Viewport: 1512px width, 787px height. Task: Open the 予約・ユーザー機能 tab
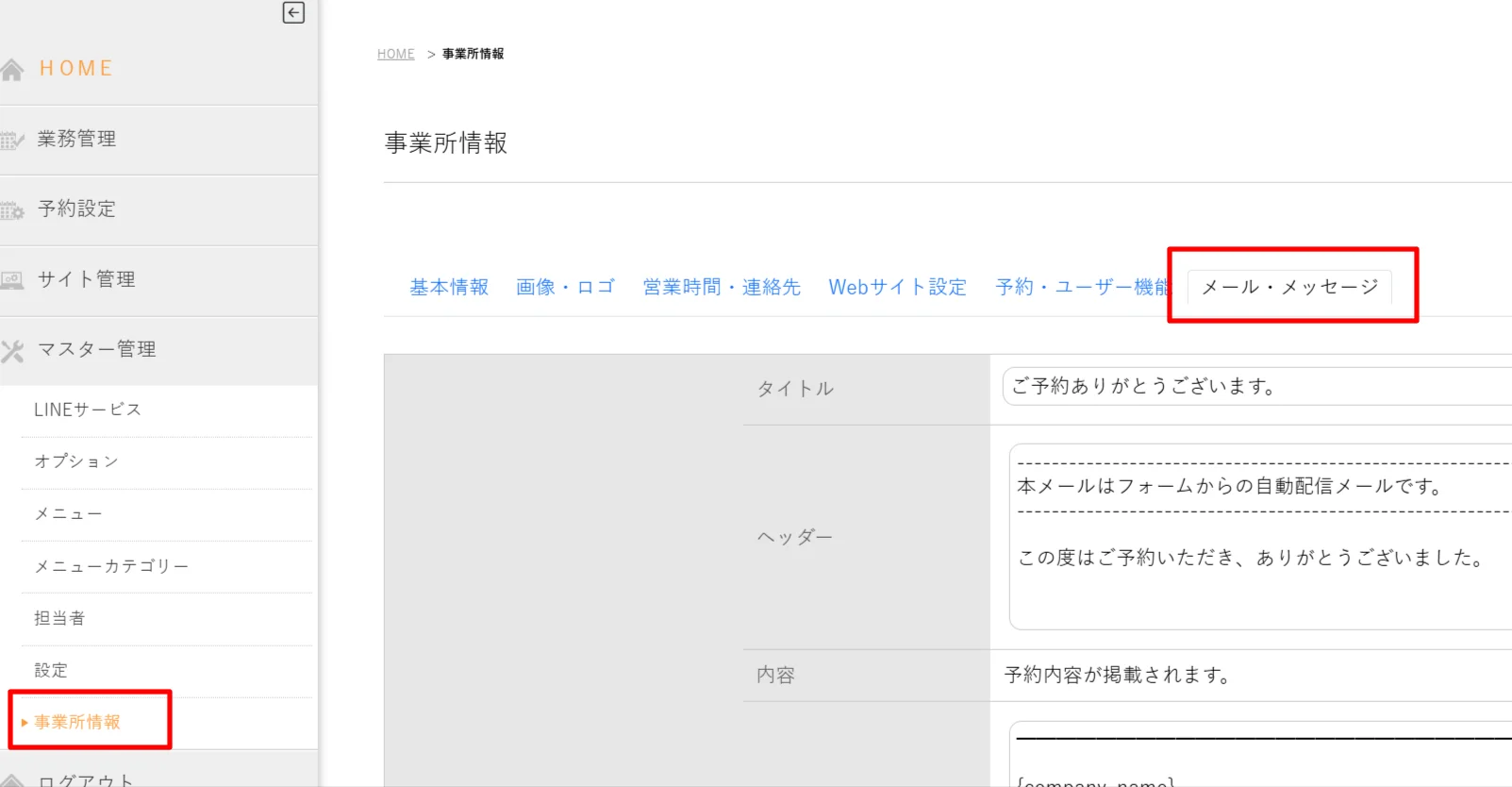click(x=1081, y=287)
